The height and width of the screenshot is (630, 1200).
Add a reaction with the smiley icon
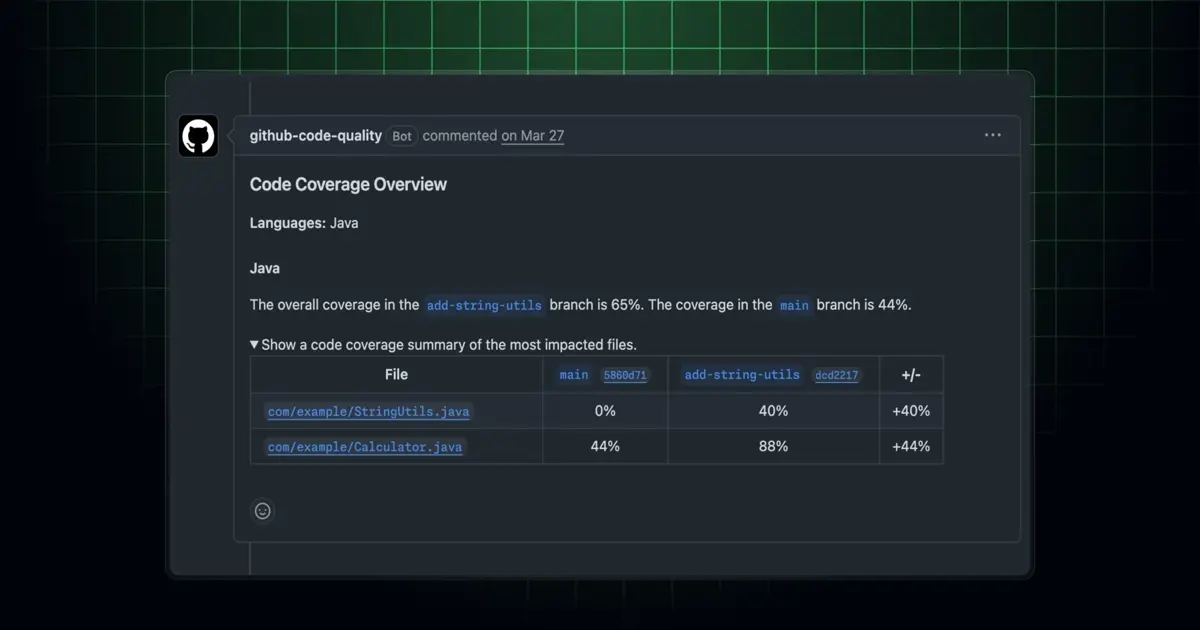click(x=263, y=511)
